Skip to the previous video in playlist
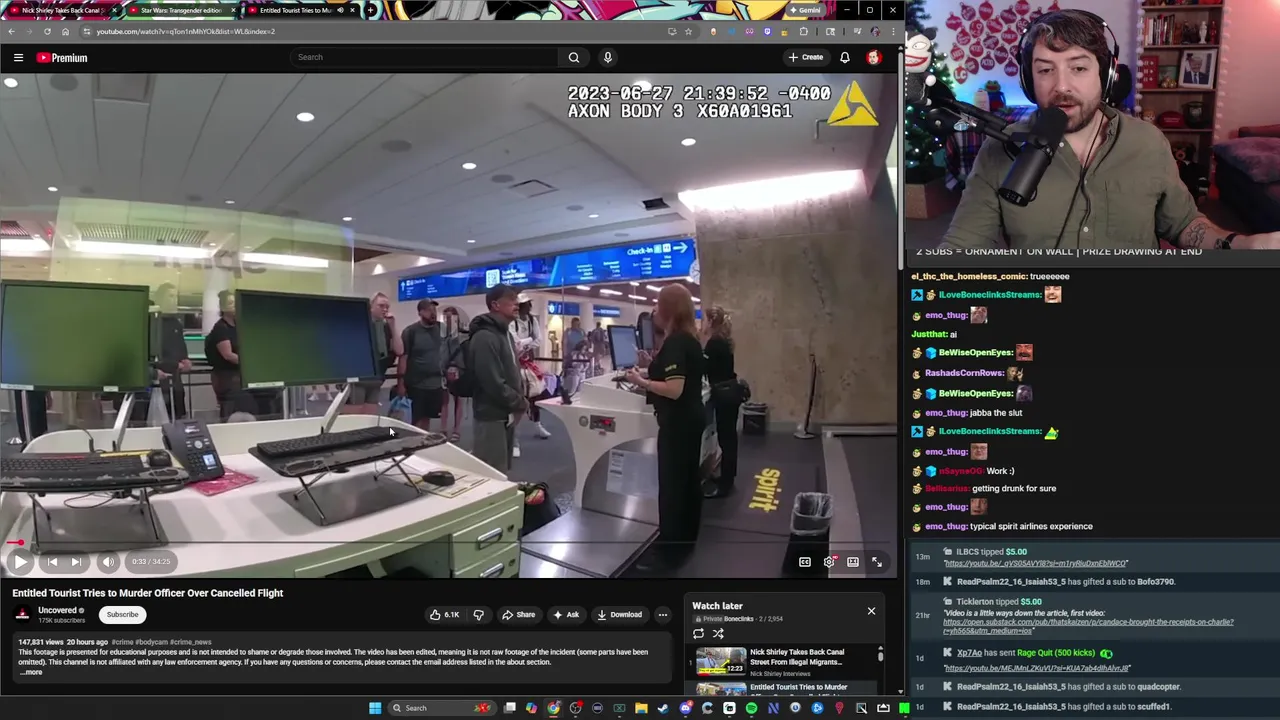The height and width of the screenshot is (720, 1280). [x=52, y=562]
